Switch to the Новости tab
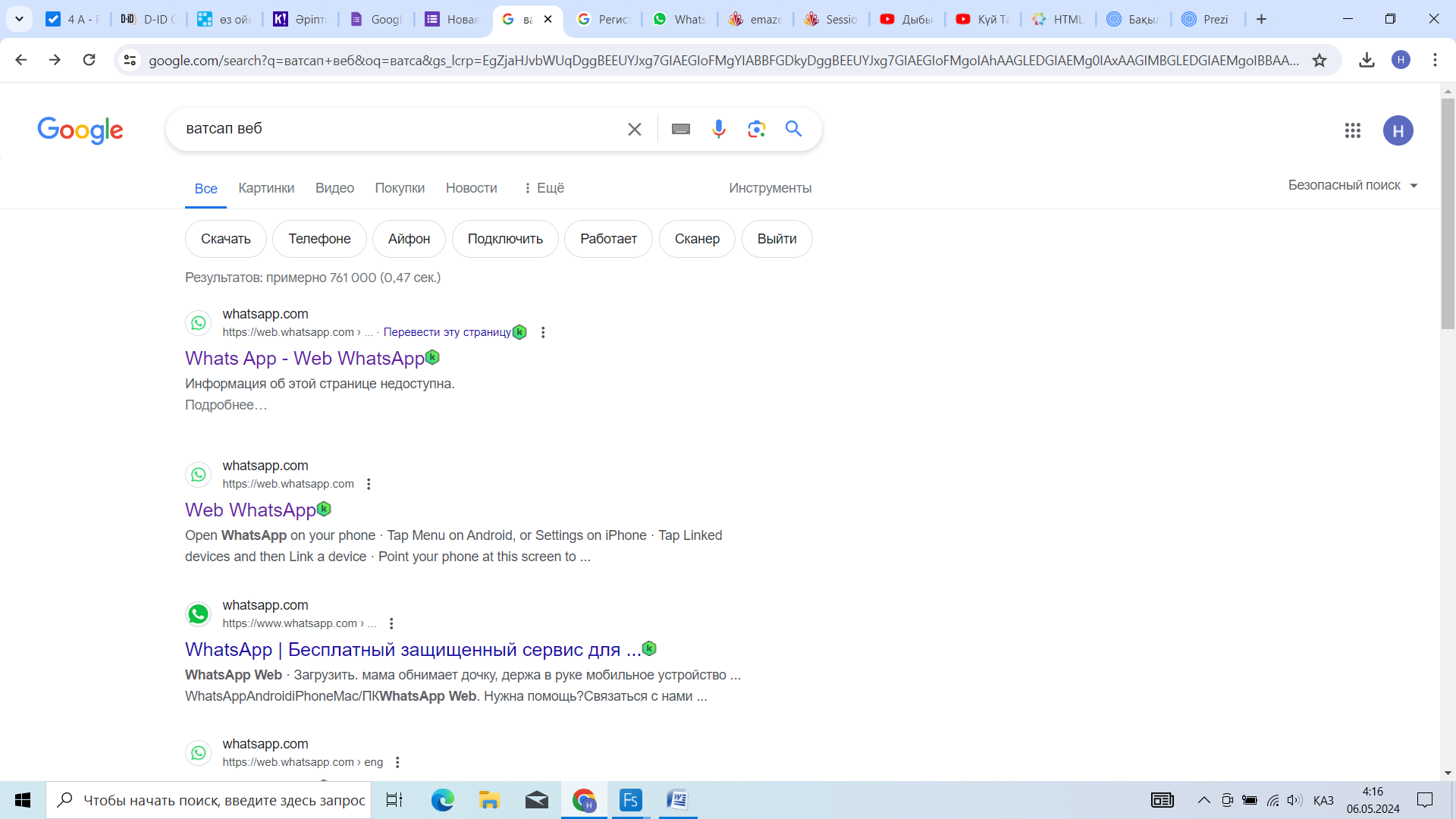 pos(471,188)
